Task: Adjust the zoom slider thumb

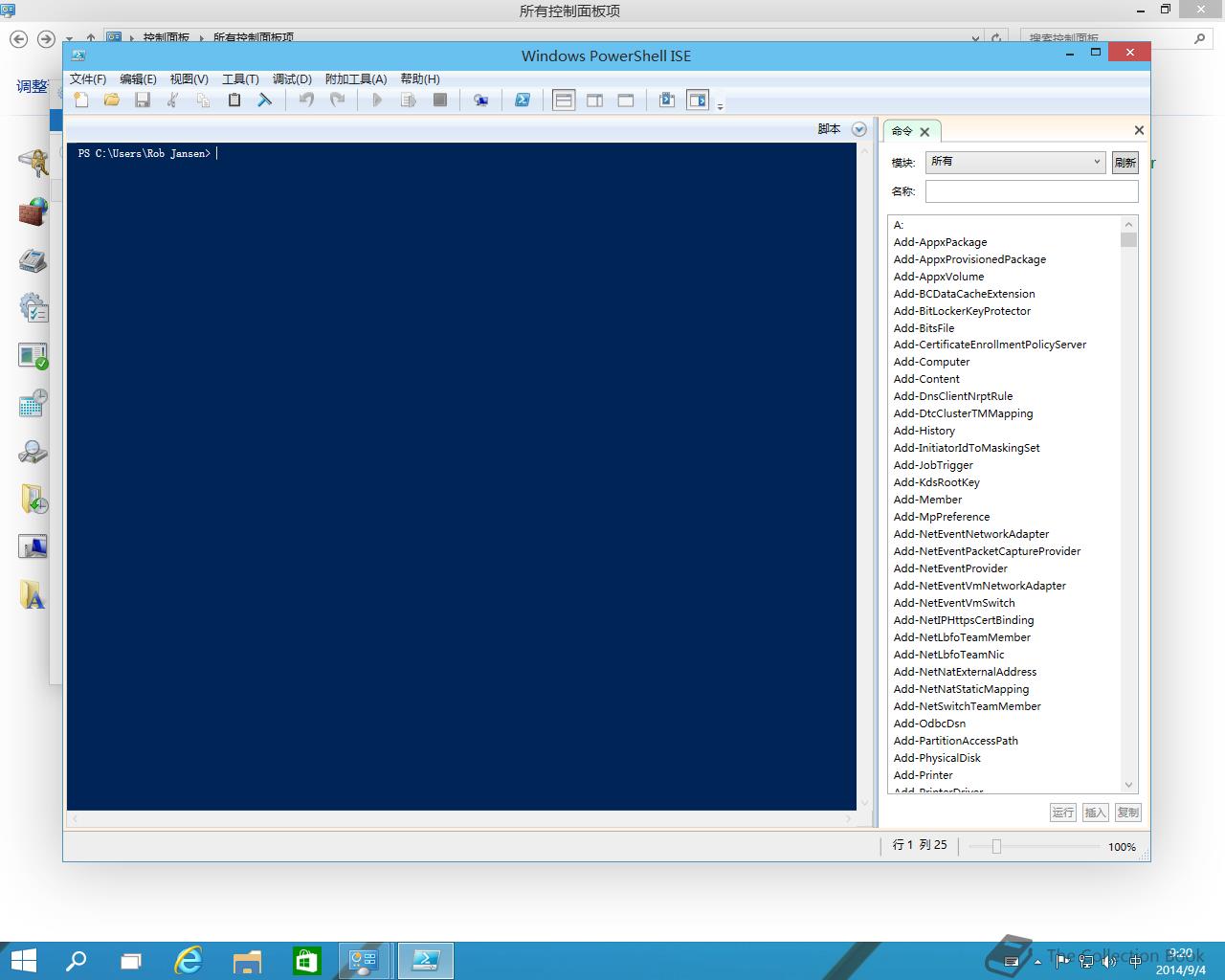Action: pos(996,846)
